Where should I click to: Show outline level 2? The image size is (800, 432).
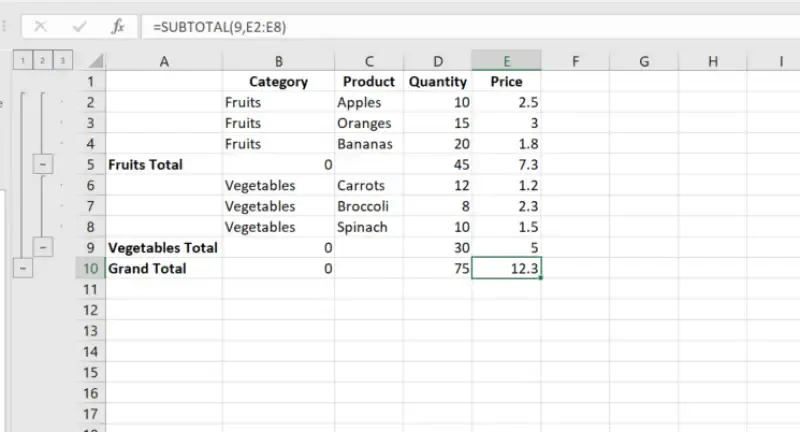44,62
